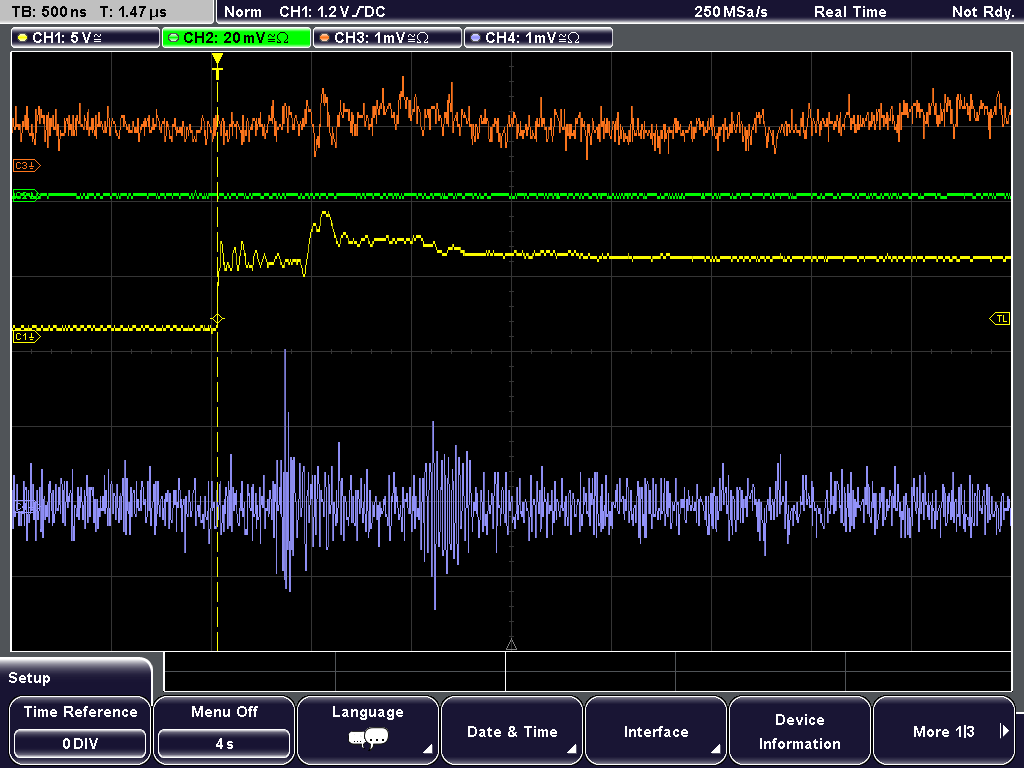
Task: Open the Interface submenu
Action: coord(656,729)
